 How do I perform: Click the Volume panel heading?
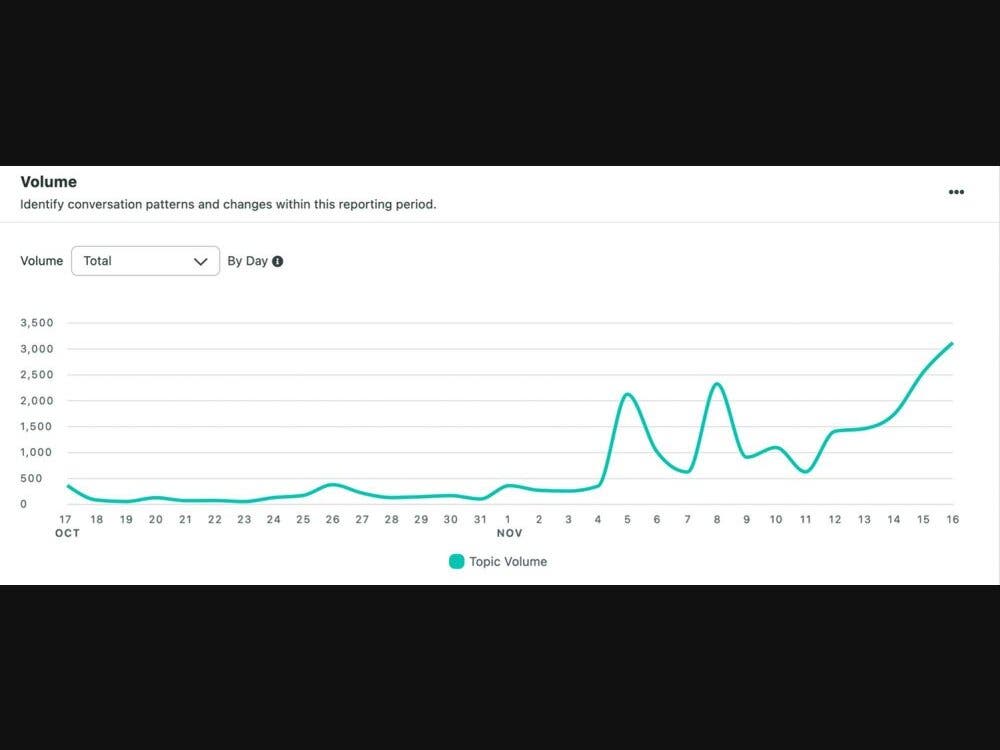click(x=49, y=182)
